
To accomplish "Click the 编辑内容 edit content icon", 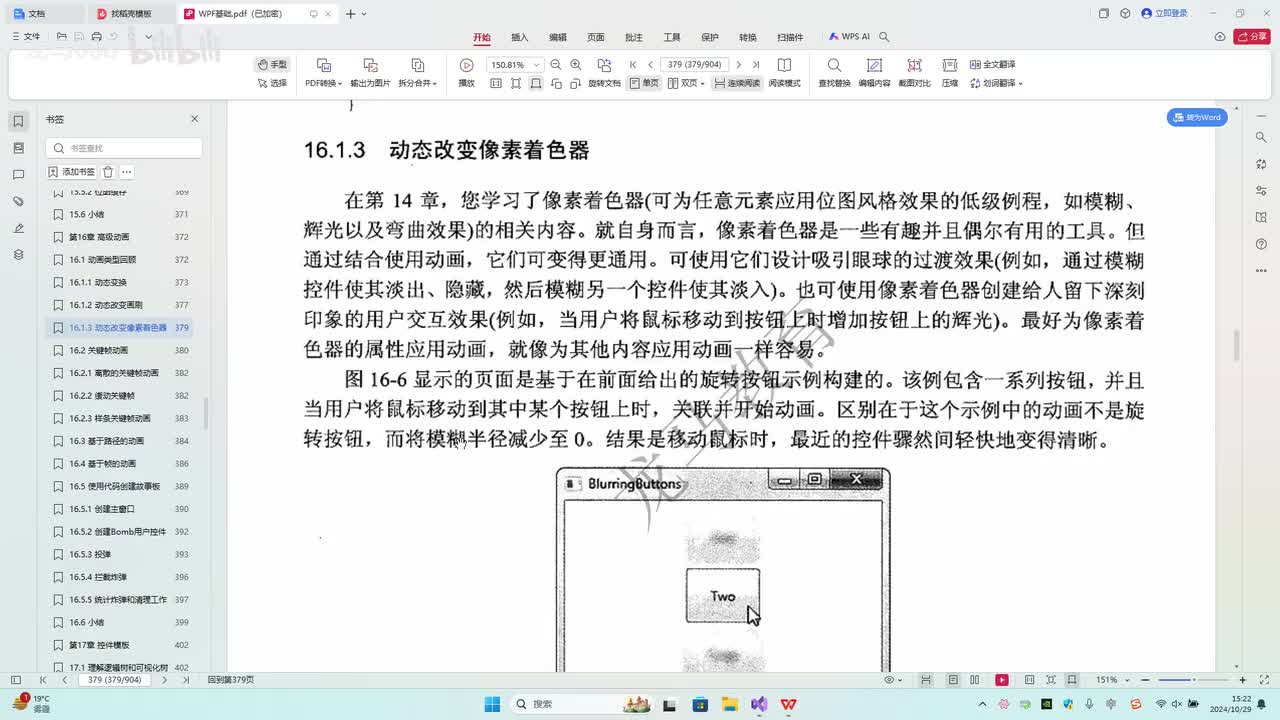I will (x=874, y=65).
